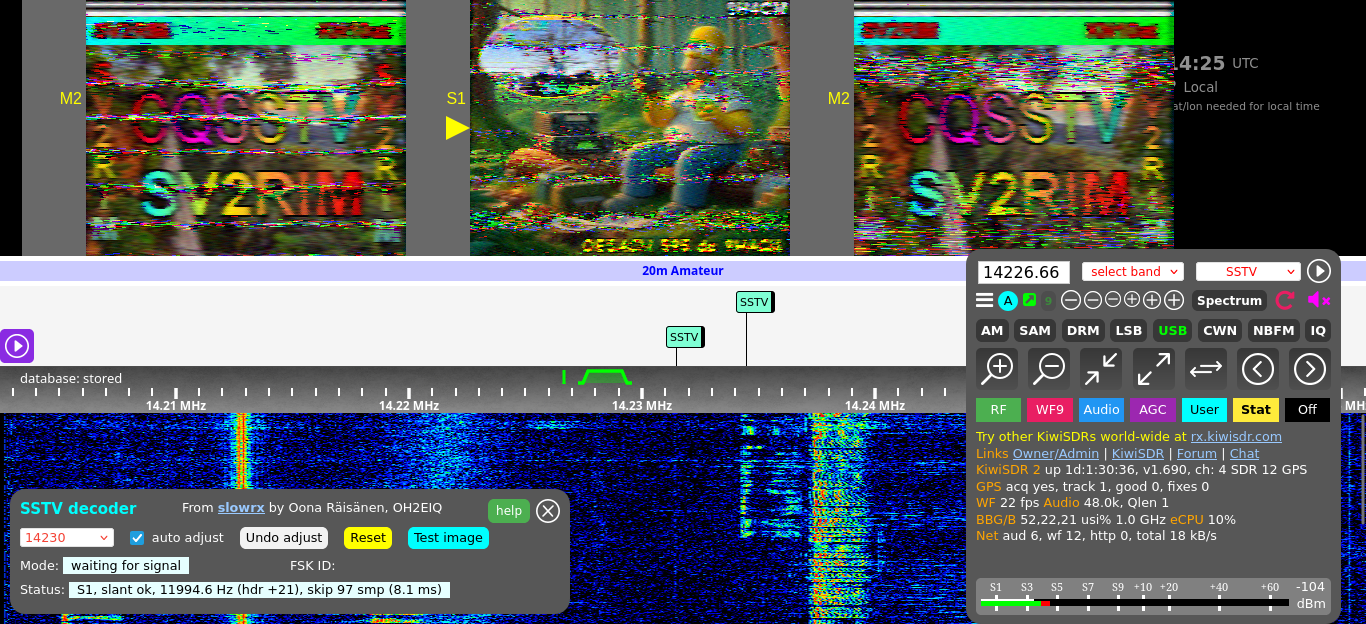Open the SSTV decoder help
Viewport: 1366px width, 624px height.
point(509,511)
